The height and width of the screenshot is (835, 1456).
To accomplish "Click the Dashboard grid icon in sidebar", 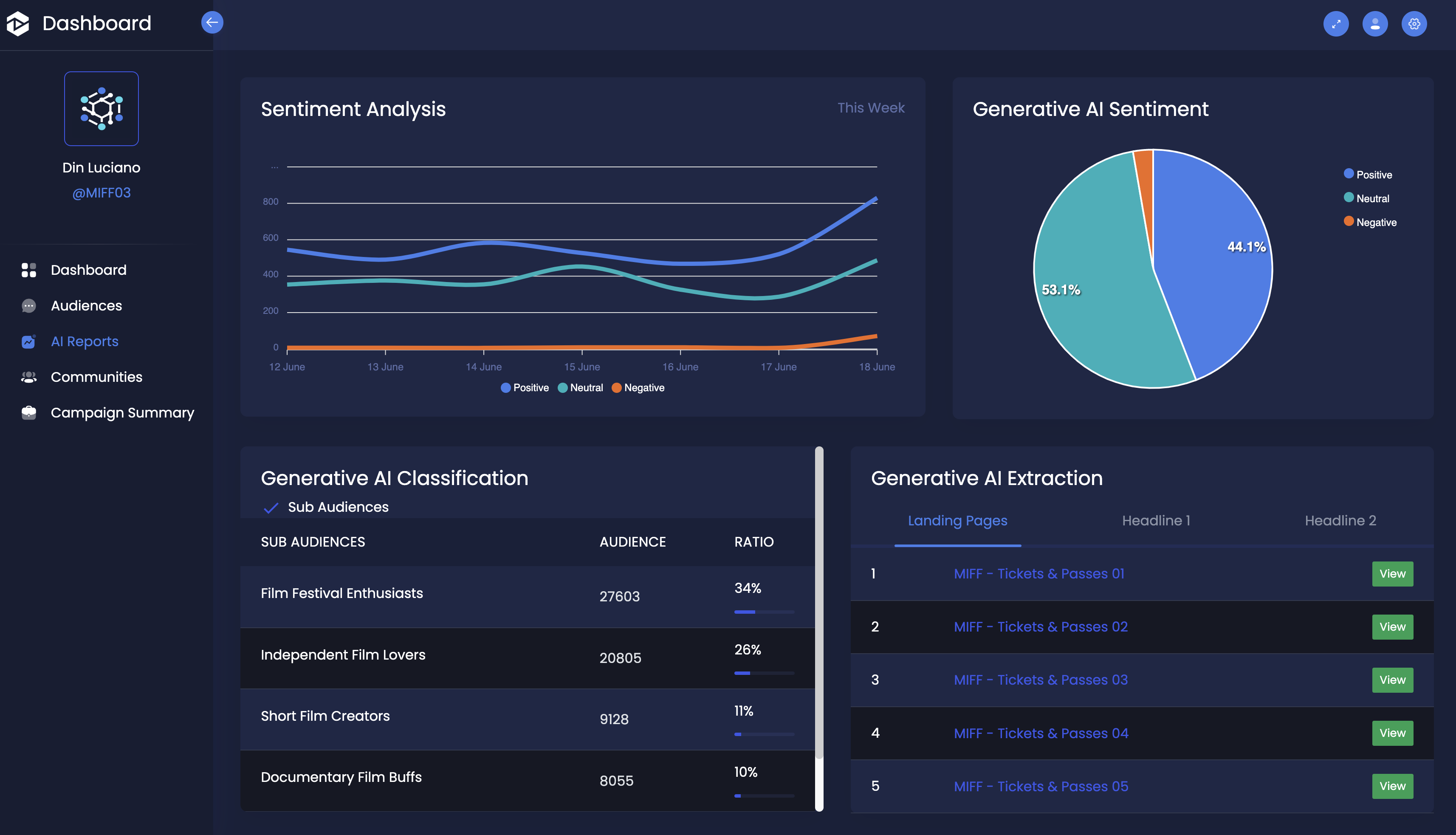I will pyautogui.click(x=29, y=270).
